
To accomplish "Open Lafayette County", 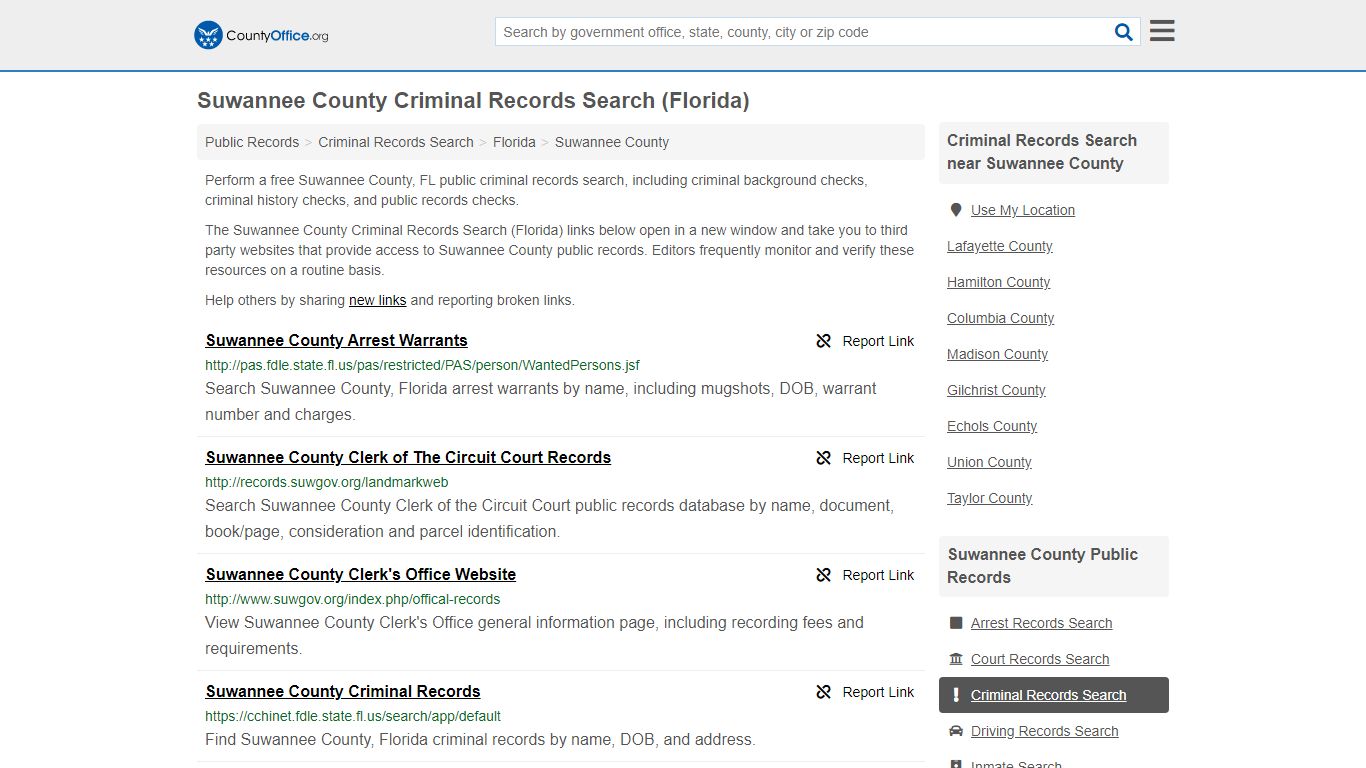I will click(1000, 246).
